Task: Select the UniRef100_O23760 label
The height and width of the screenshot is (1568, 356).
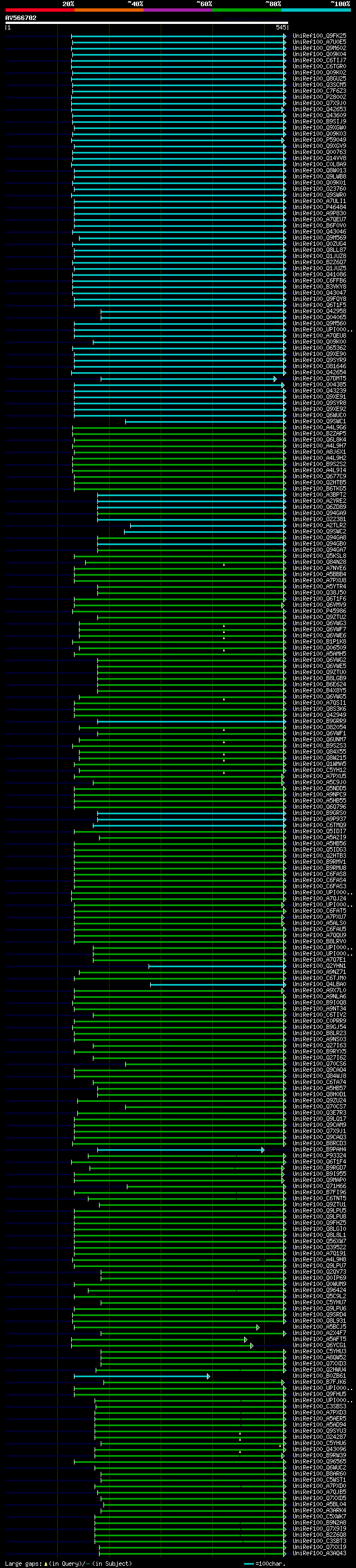Action: [319, 189]
